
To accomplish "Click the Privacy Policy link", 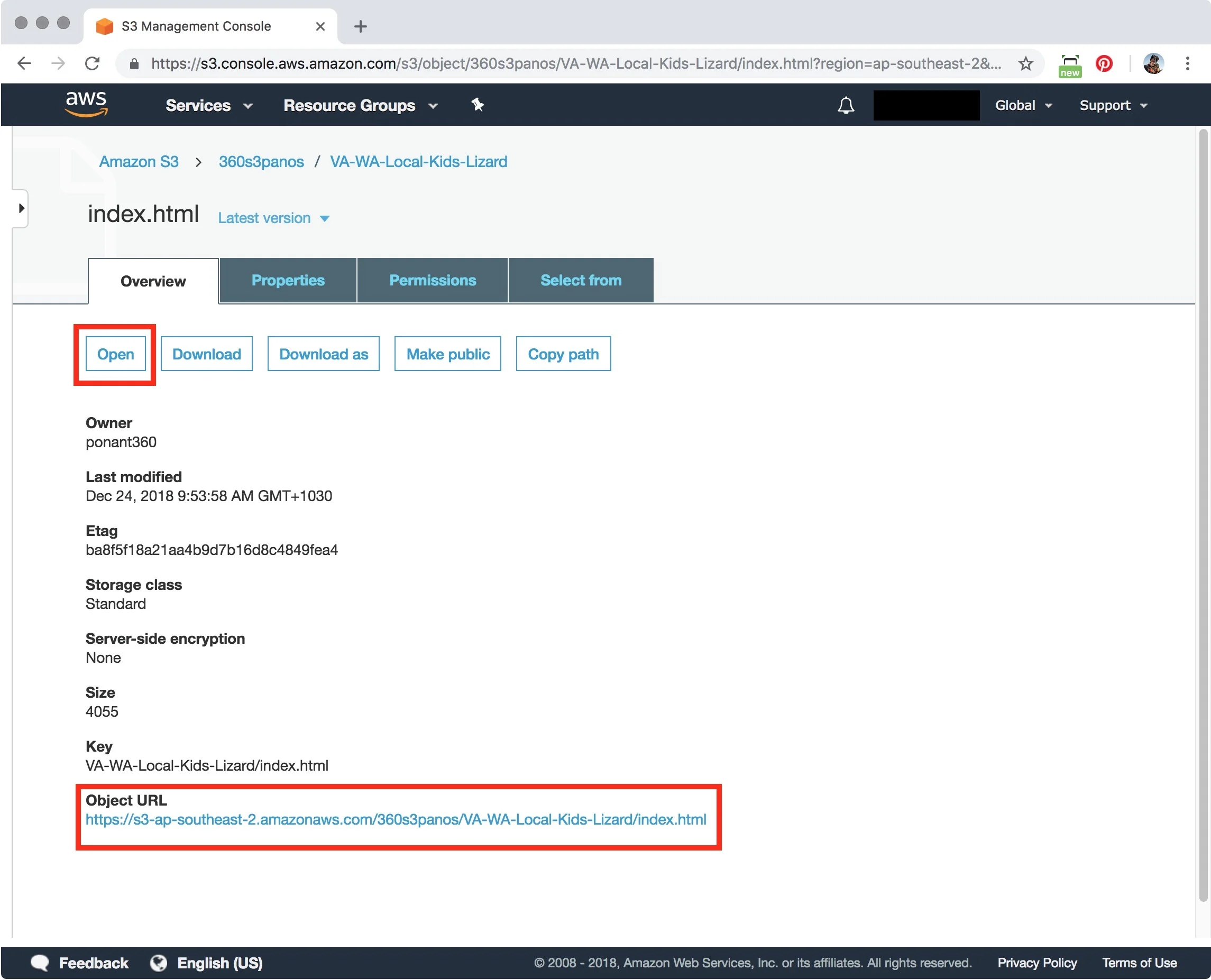I will point(1037,963).
